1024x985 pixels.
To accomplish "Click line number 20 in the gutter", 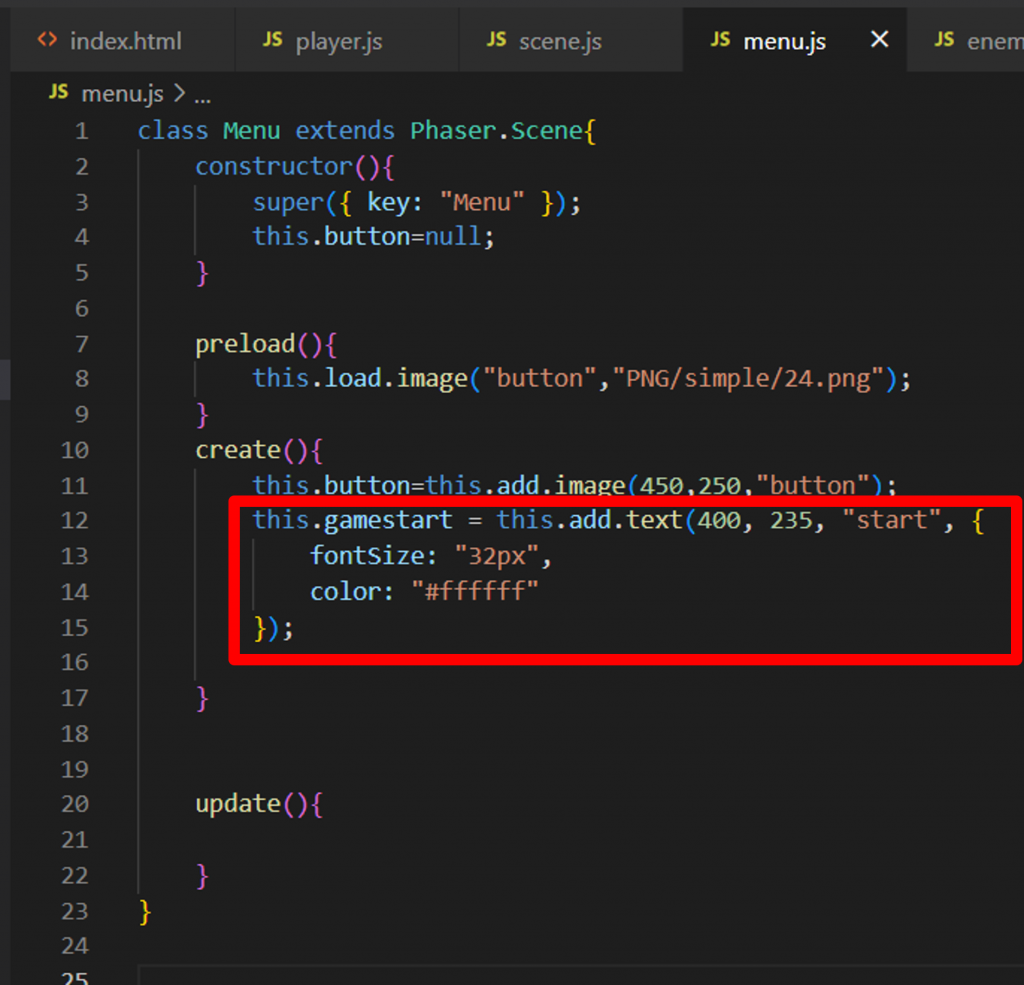I will (x=75, y=804).
